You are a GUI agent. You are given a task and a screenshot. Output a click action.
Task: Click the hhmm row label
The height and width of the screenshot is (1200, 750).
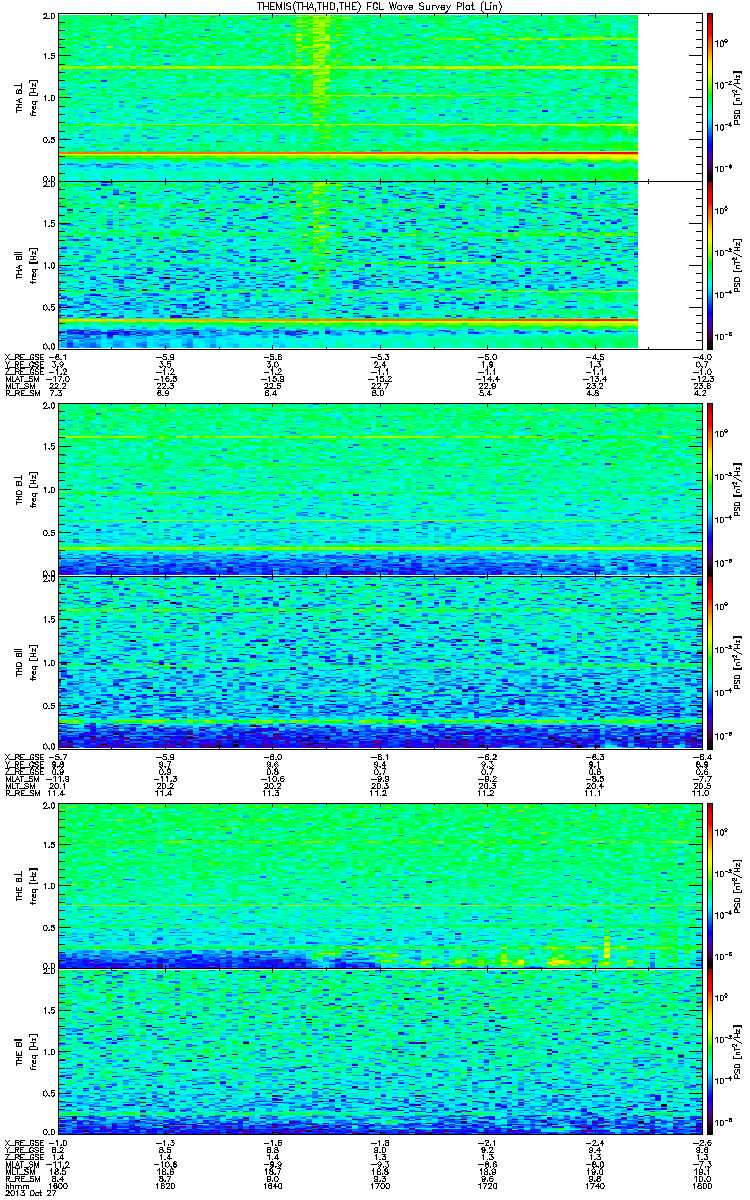click(16, 1187)
